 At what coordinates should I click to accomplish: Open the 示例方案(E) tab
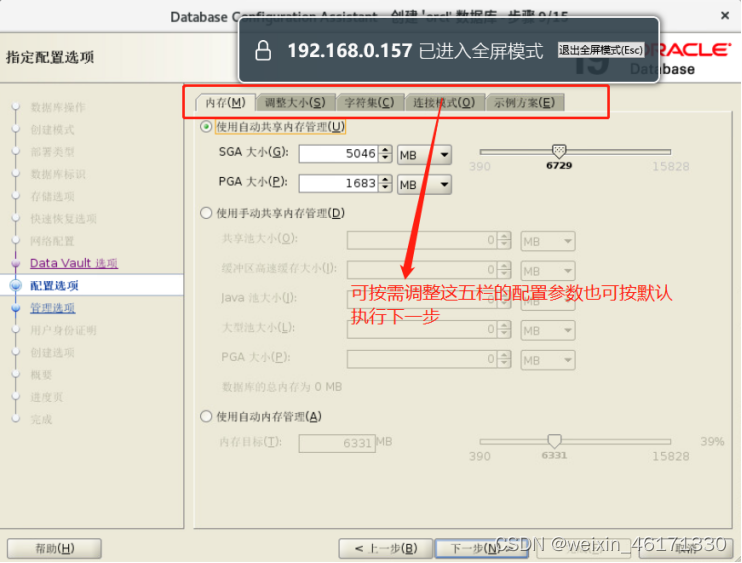pos(524,103)
